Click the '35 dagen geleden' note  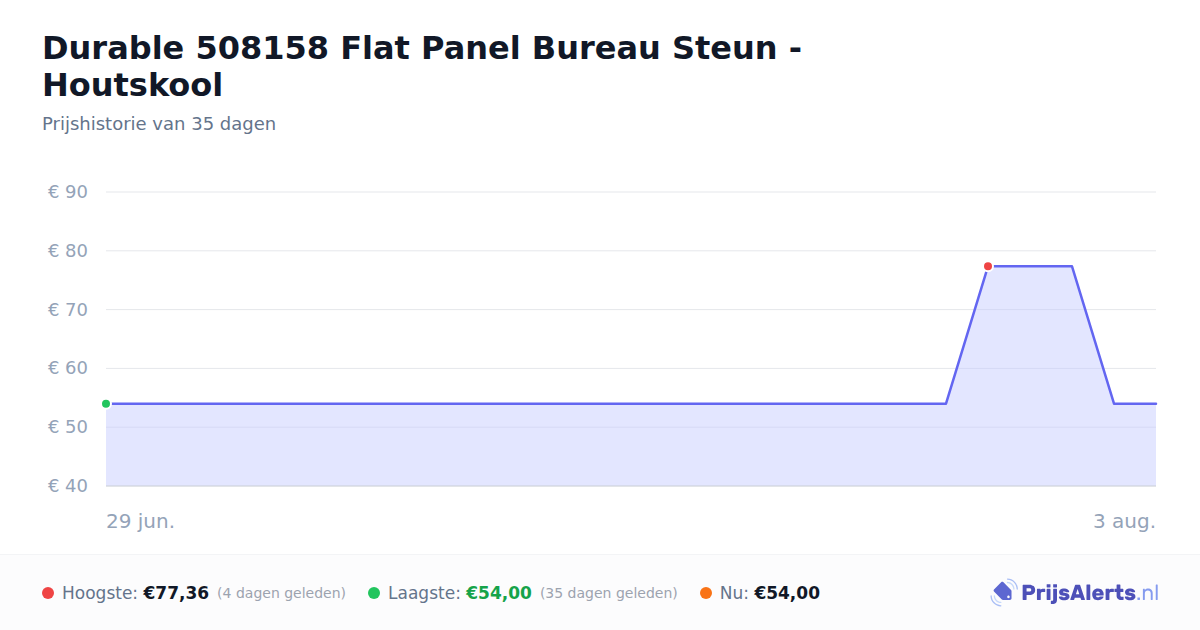609,593
